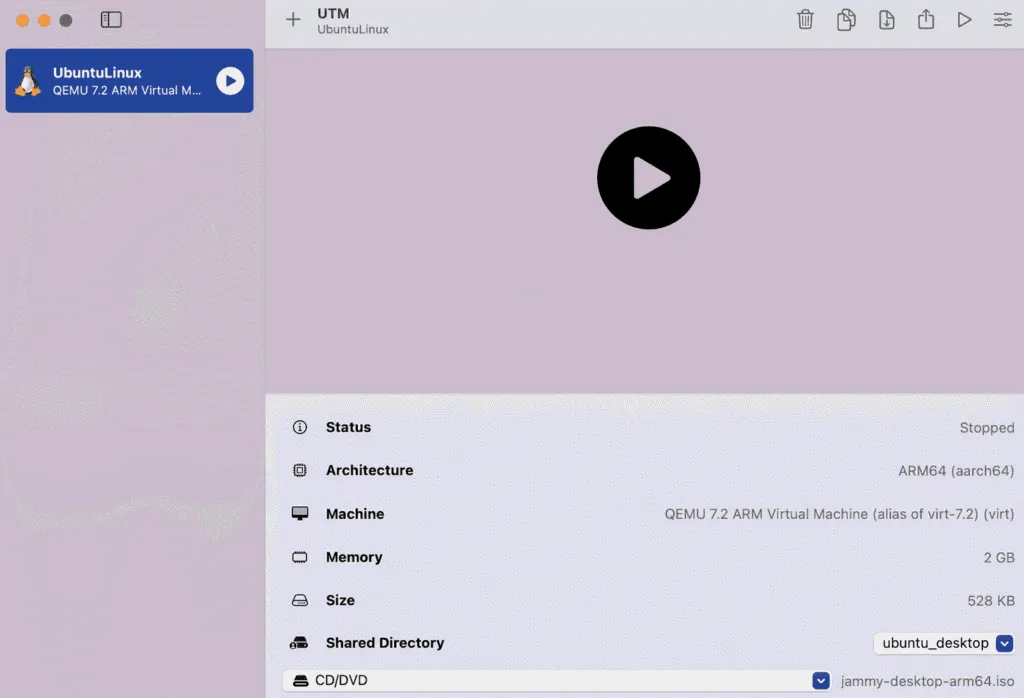Share the VM using the share icon
Screen dimensions: 1024x698
click(926, 20)
